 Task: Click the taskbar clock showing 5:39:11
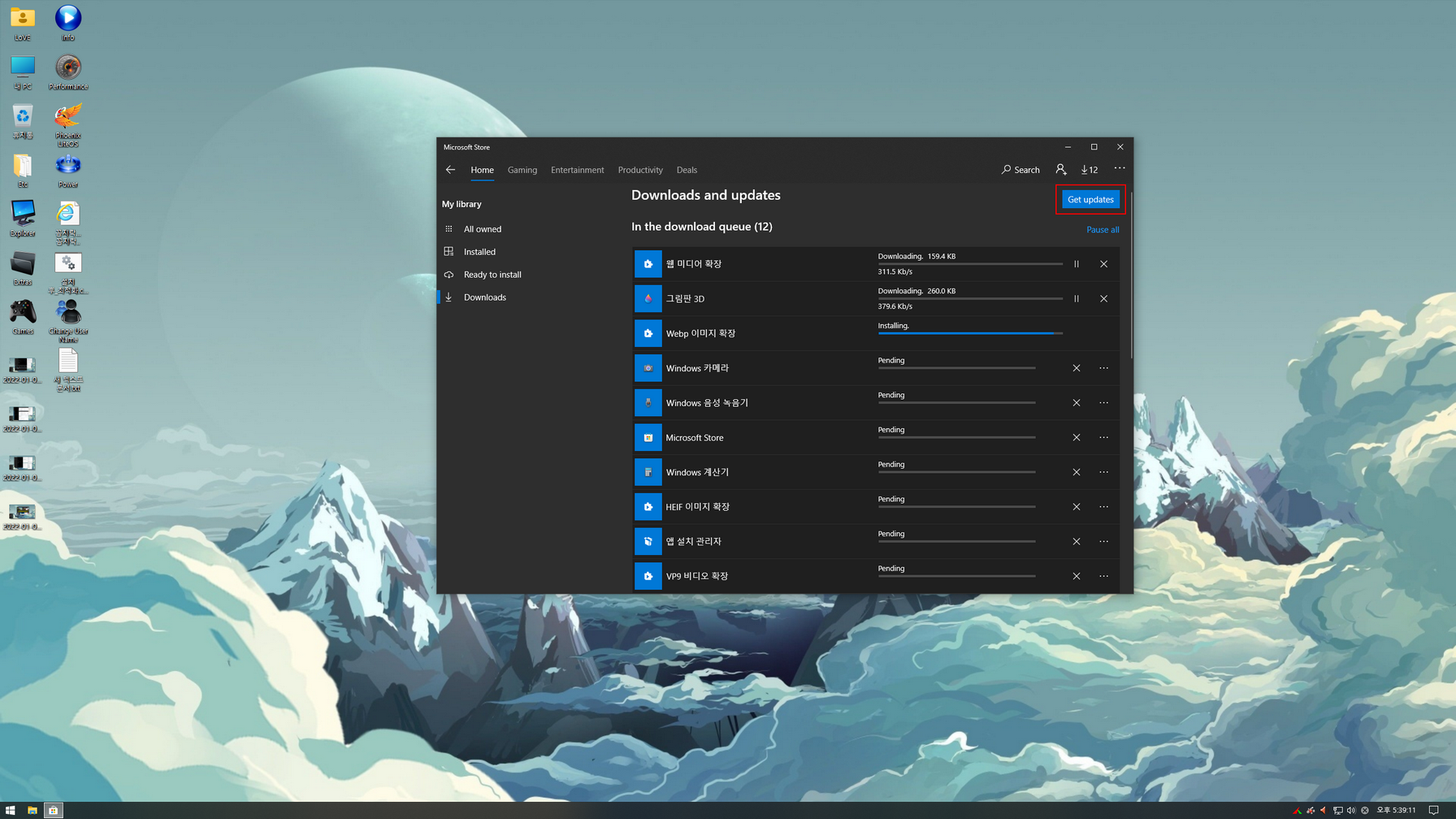(1396, 810)
